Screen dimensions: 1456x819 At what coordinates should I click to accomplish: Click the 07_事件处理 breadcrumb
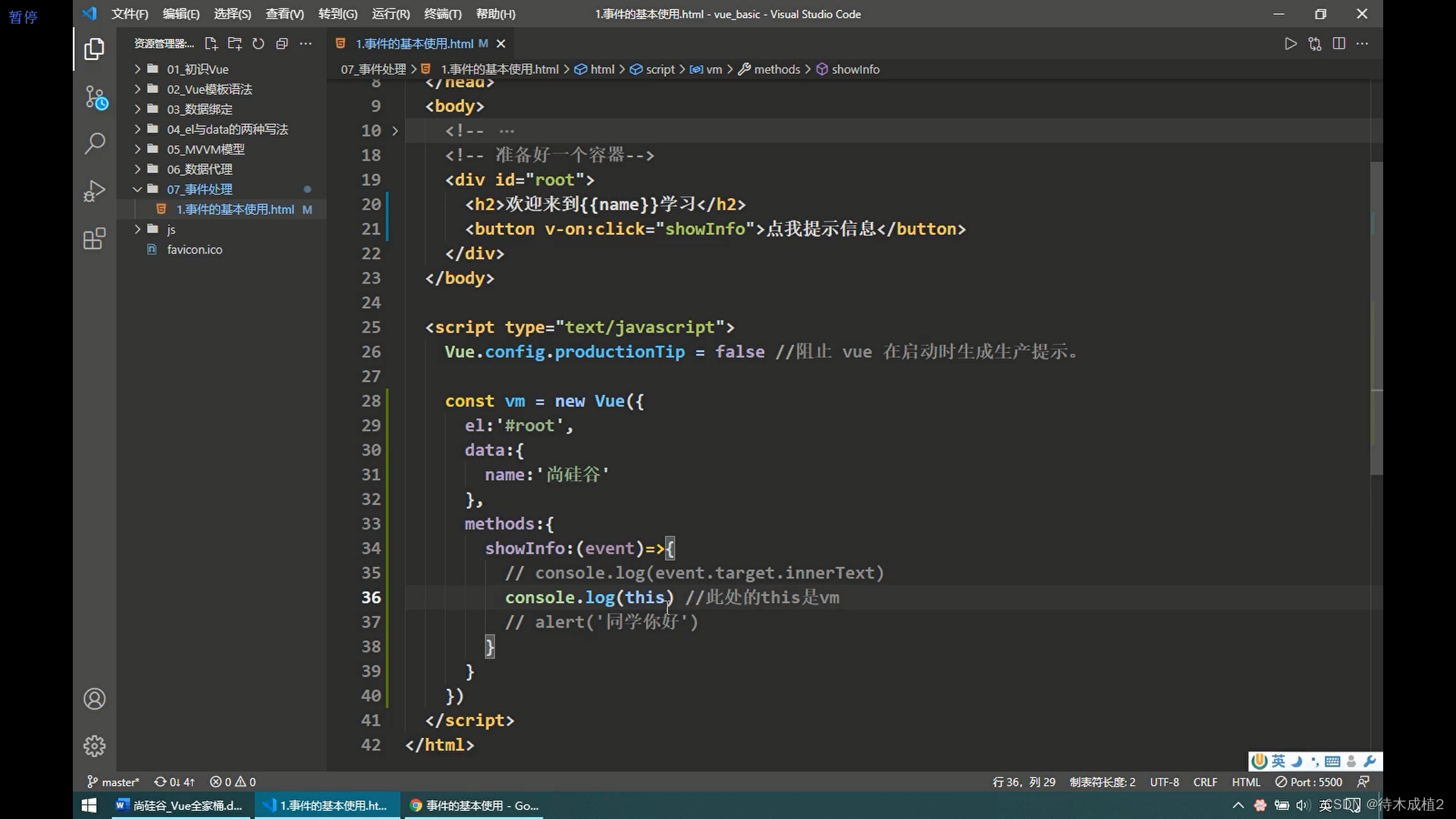[373, 69]
